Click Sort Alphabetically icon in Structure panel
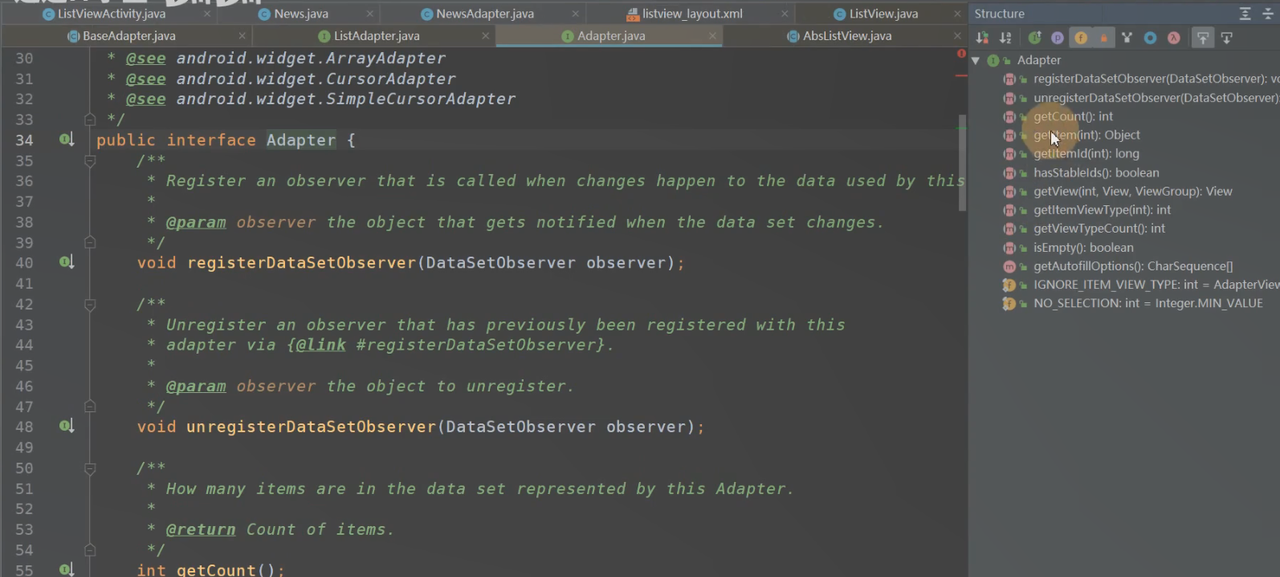This screenshot has width=1280, height=577. coord(1005,38)
